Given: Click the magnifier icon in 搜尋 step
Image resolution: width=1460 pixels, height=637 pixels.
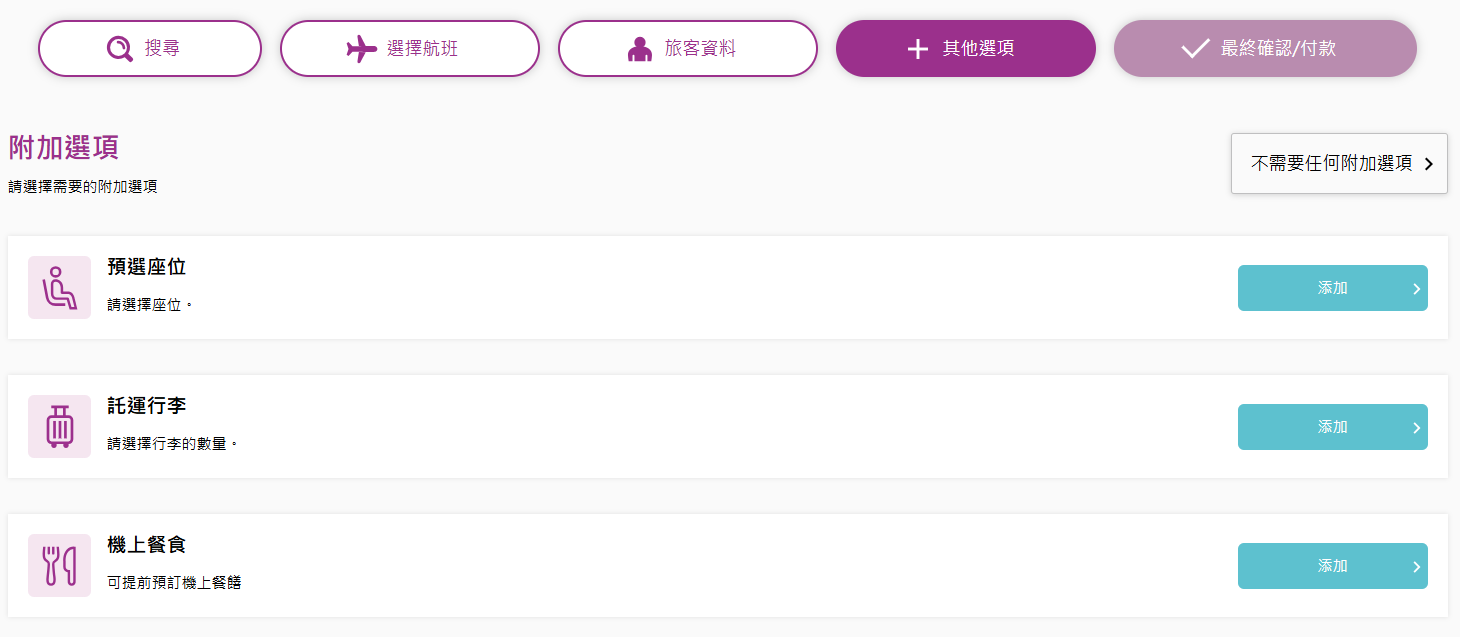Looking at the screenshot, I should [120, 48].
